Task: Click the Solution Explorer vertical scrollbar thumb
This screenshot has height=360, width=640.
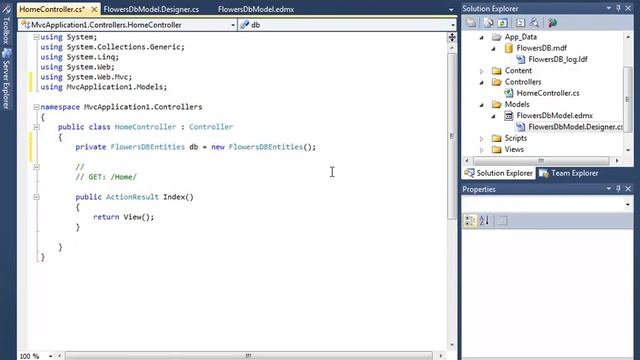Action: click(628, 99)
